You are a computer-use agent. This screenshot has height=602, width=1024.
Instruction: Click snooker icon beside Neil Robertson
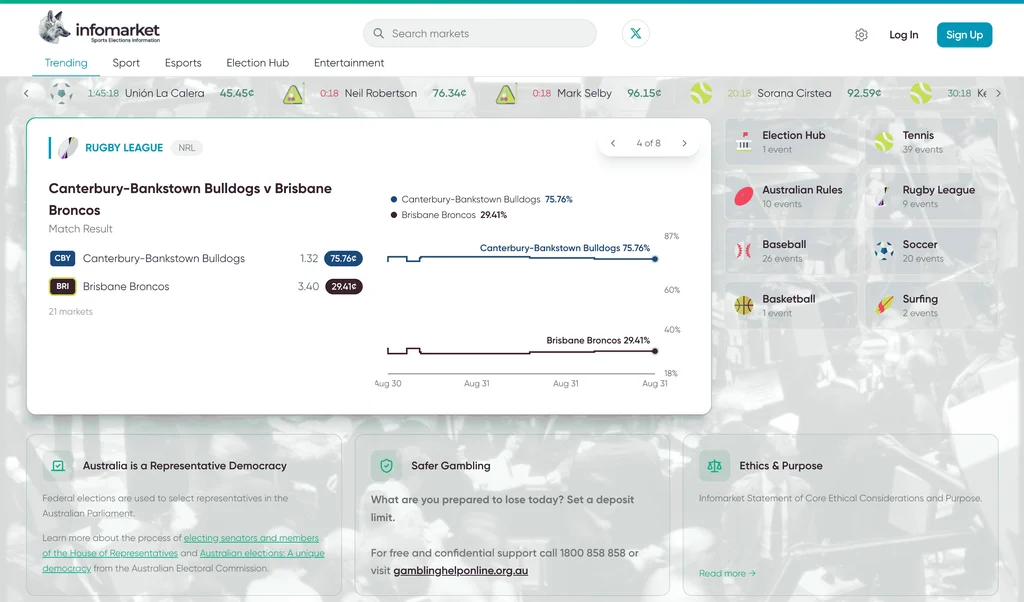pyautogui.click(x=293, y=94)
